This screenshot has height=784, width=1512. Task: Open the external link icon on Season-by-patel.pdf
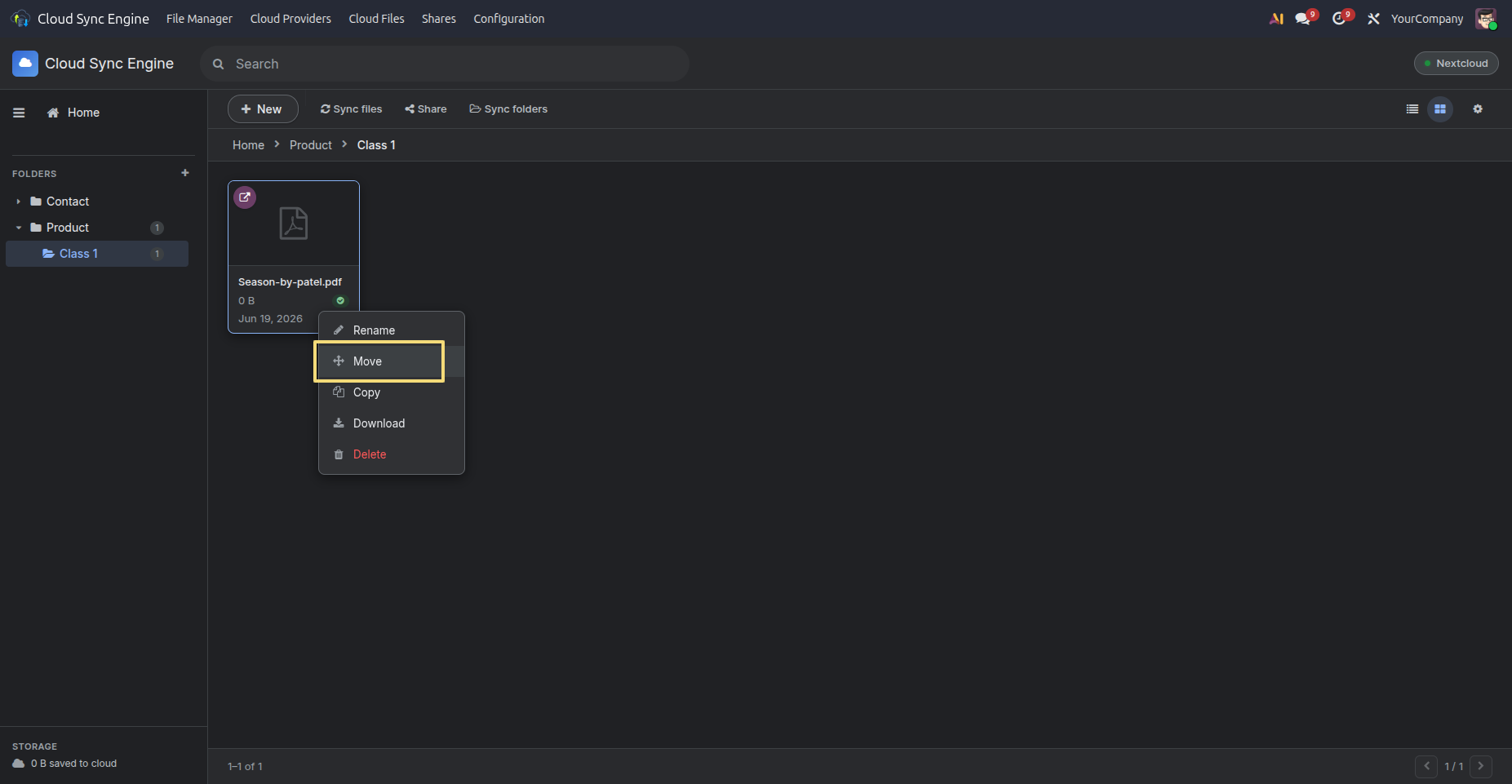(245, 197)
